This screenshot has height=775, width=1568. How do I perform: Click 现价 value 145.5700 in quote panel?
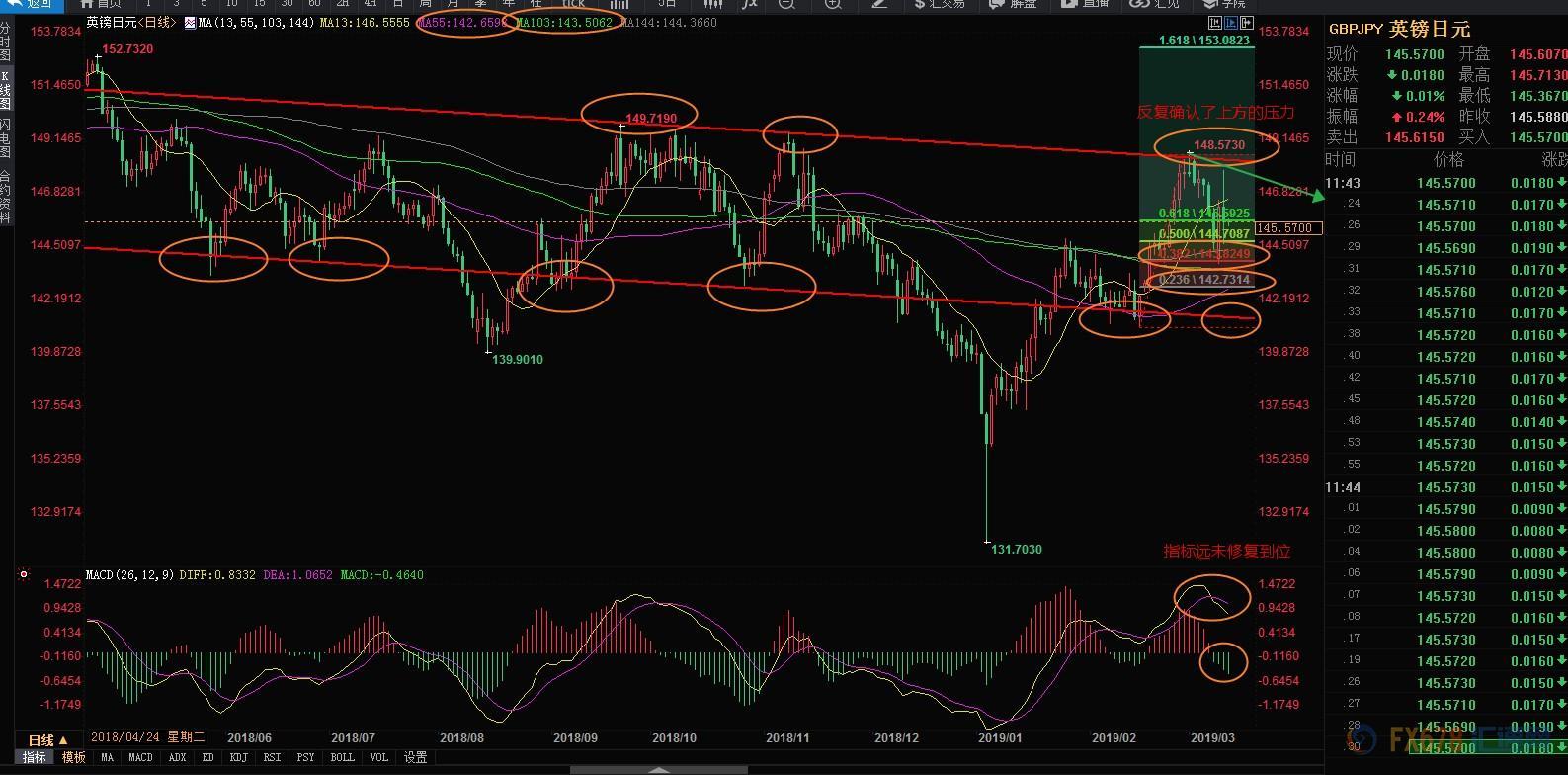click(x=1415, y=54)
